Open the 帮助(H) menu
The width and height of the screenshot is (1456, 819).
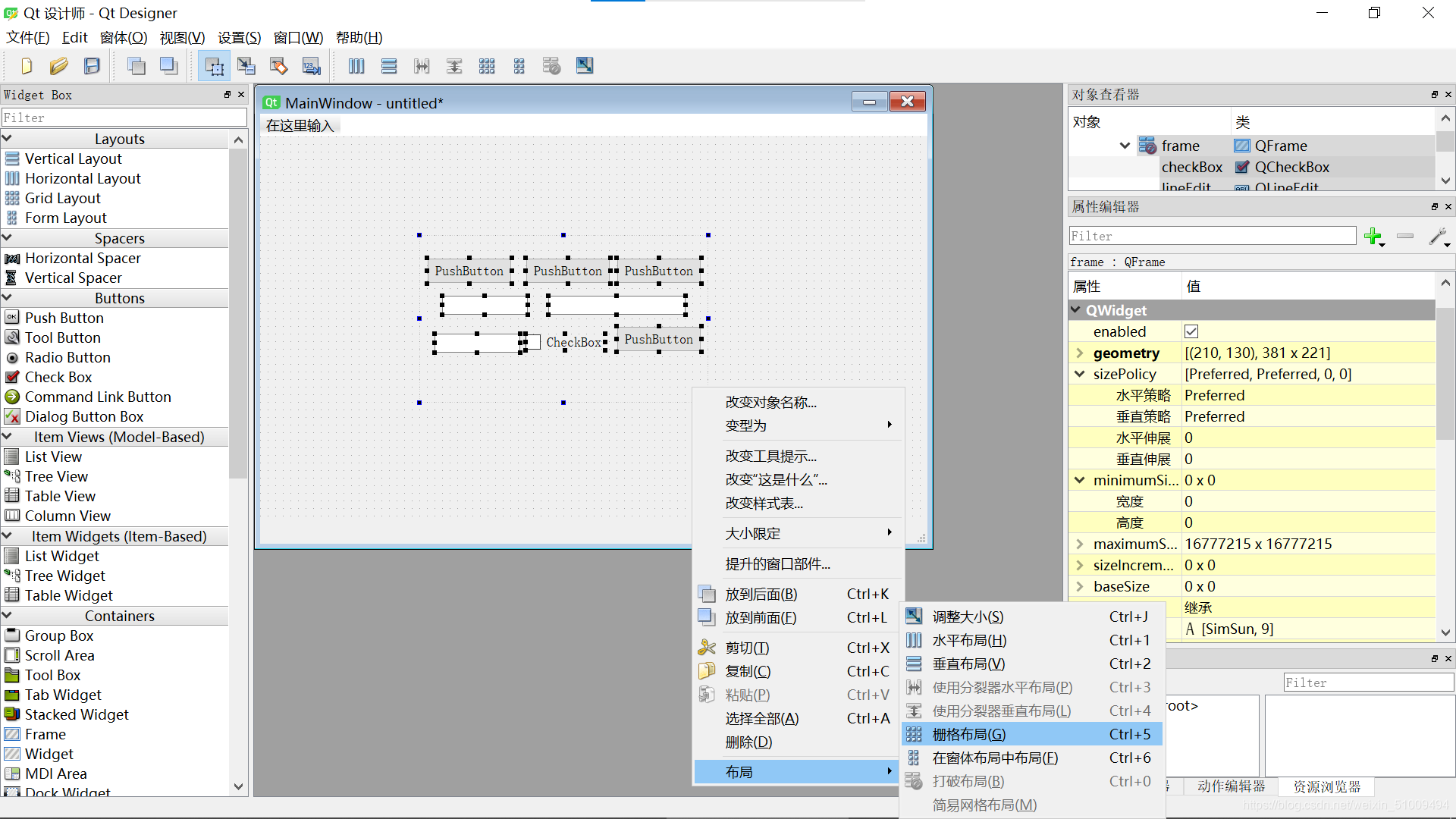point(359,37)
